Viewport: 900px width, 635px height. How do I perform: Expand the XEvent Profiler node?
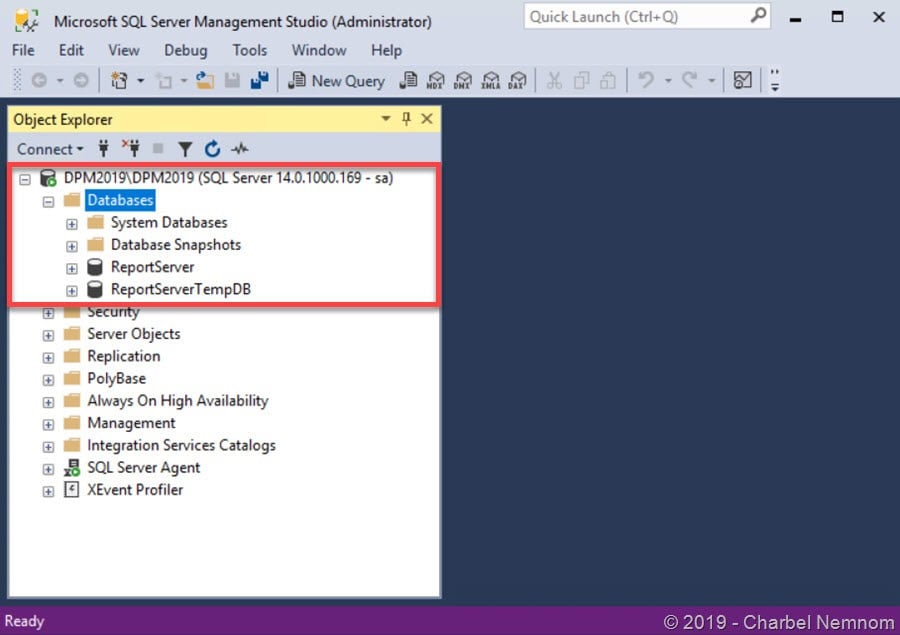tap(48, 491)
